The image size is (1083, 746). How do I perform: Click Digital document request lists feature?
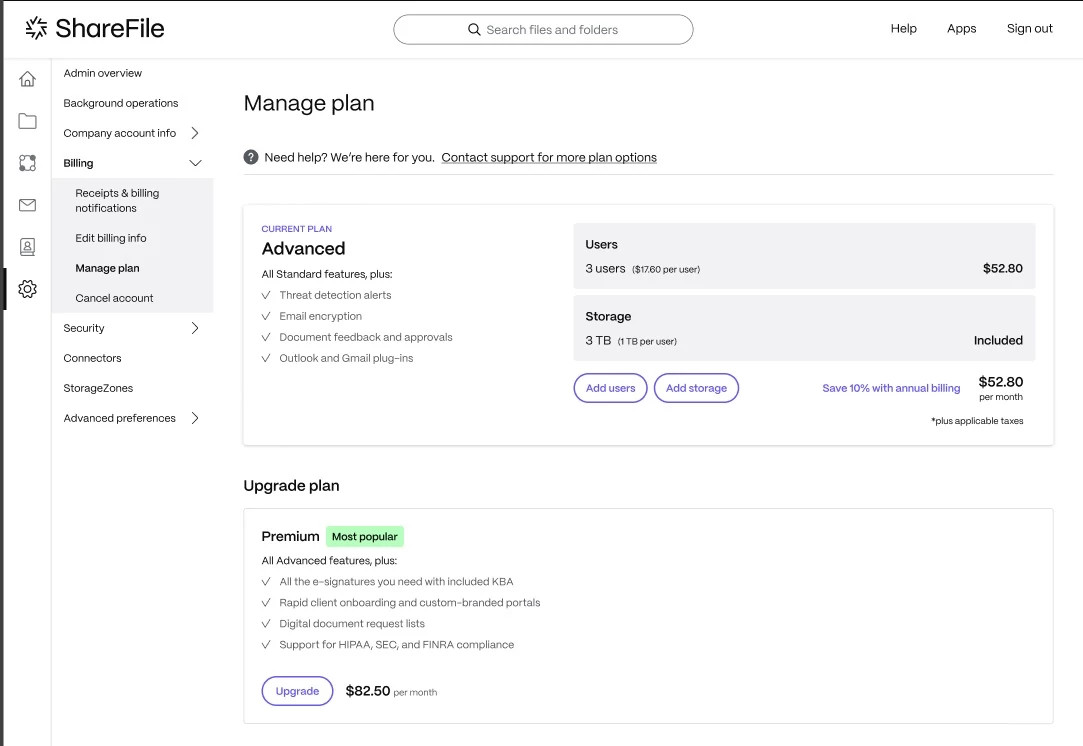352,624
